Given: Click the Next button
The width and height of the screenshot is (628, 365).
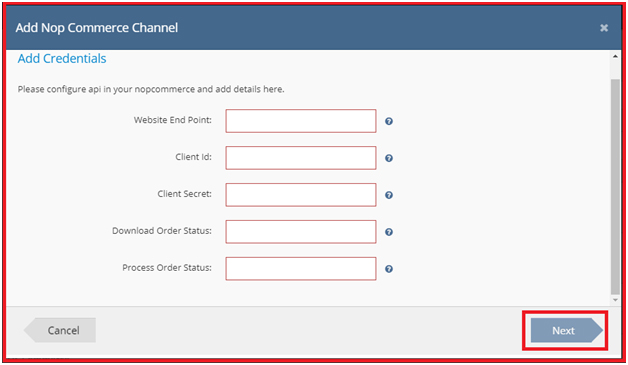Looking at the screenshot, I should [566, 330].
